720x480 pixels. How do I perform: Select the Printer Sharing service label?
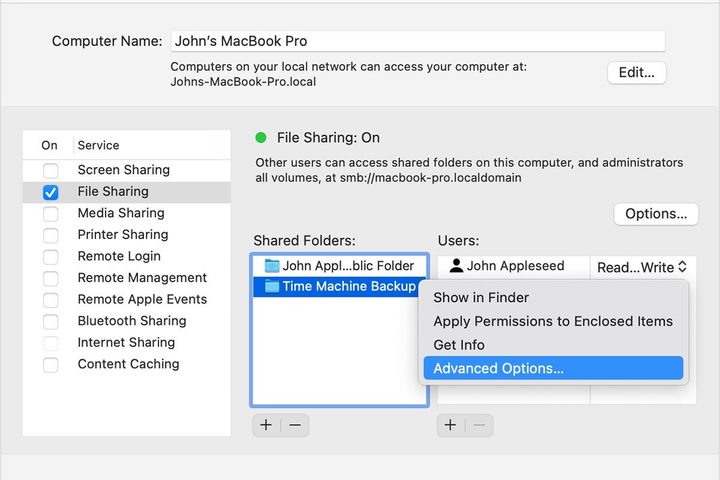coord(123,235)
